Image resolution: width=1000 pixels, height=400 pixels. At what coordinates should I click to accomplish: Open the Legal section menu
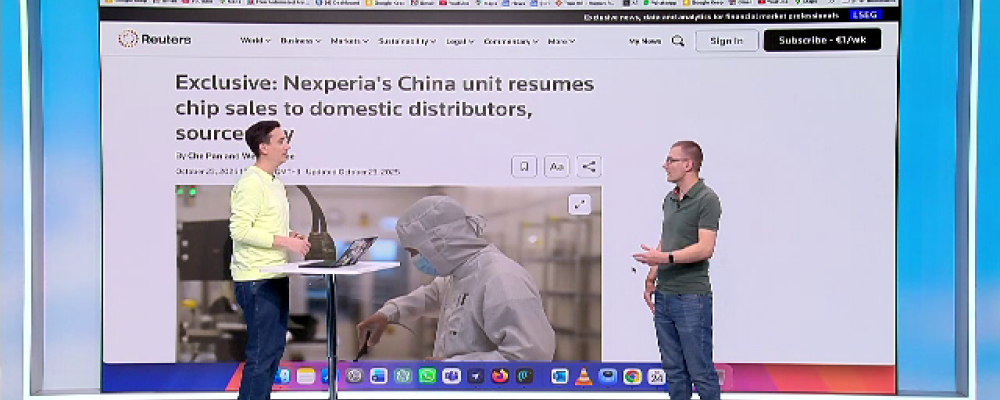(x=460, y=41)
